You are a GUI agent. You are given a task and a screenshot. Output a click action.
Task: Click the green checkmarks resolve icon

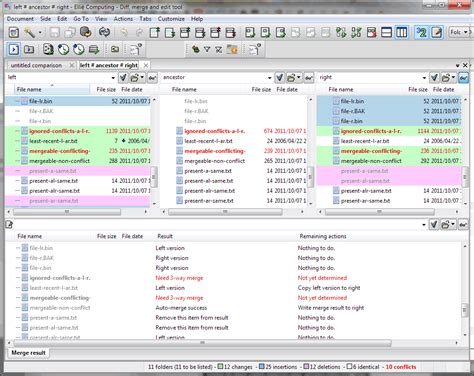pyautogui.click(x=356, y=32)
